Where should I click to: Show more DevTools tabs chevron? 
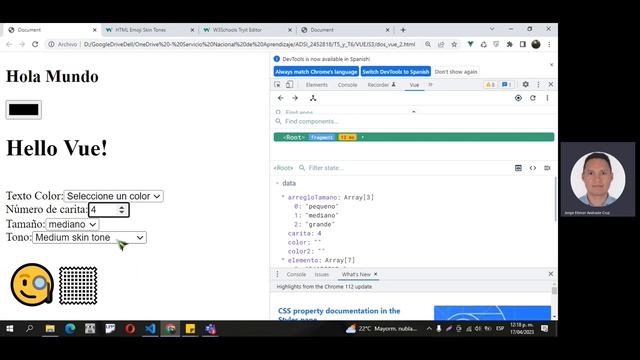point(430,84)
